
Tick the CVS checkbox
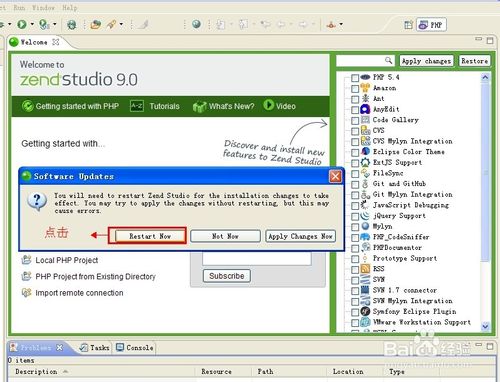(355, 131)
